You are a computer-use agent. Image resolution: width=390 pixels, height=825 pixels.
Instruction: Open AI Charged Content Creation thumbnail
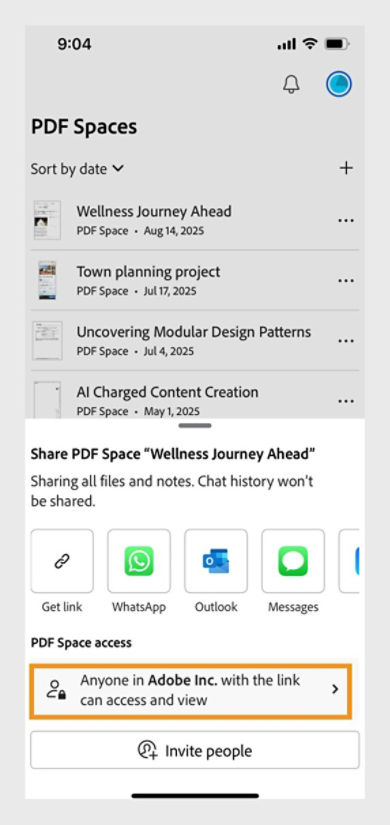point(47,400)
